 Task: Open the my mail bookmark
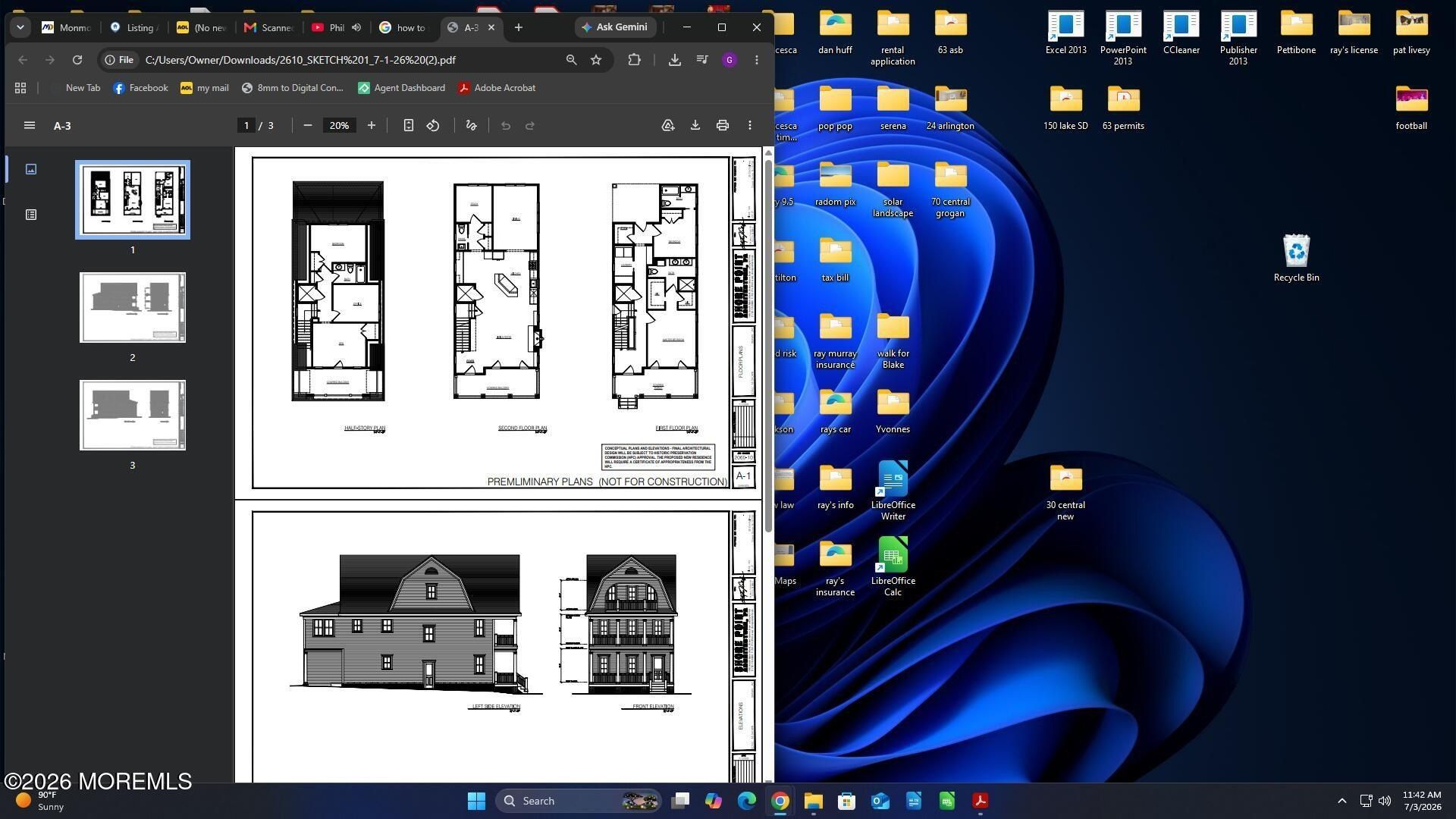click(x=205, y=88)
